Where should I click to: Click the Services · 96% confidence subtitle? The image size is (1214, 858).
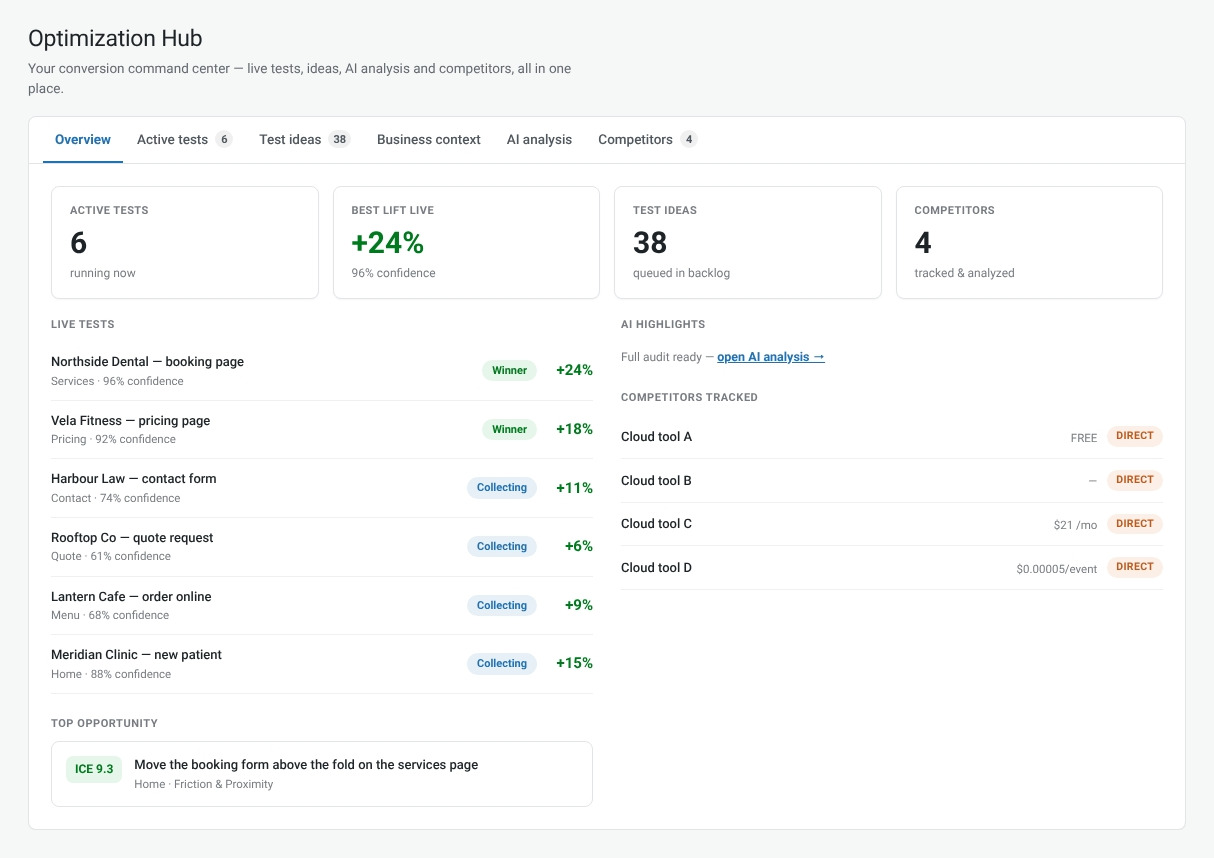[x=117, y=381]
